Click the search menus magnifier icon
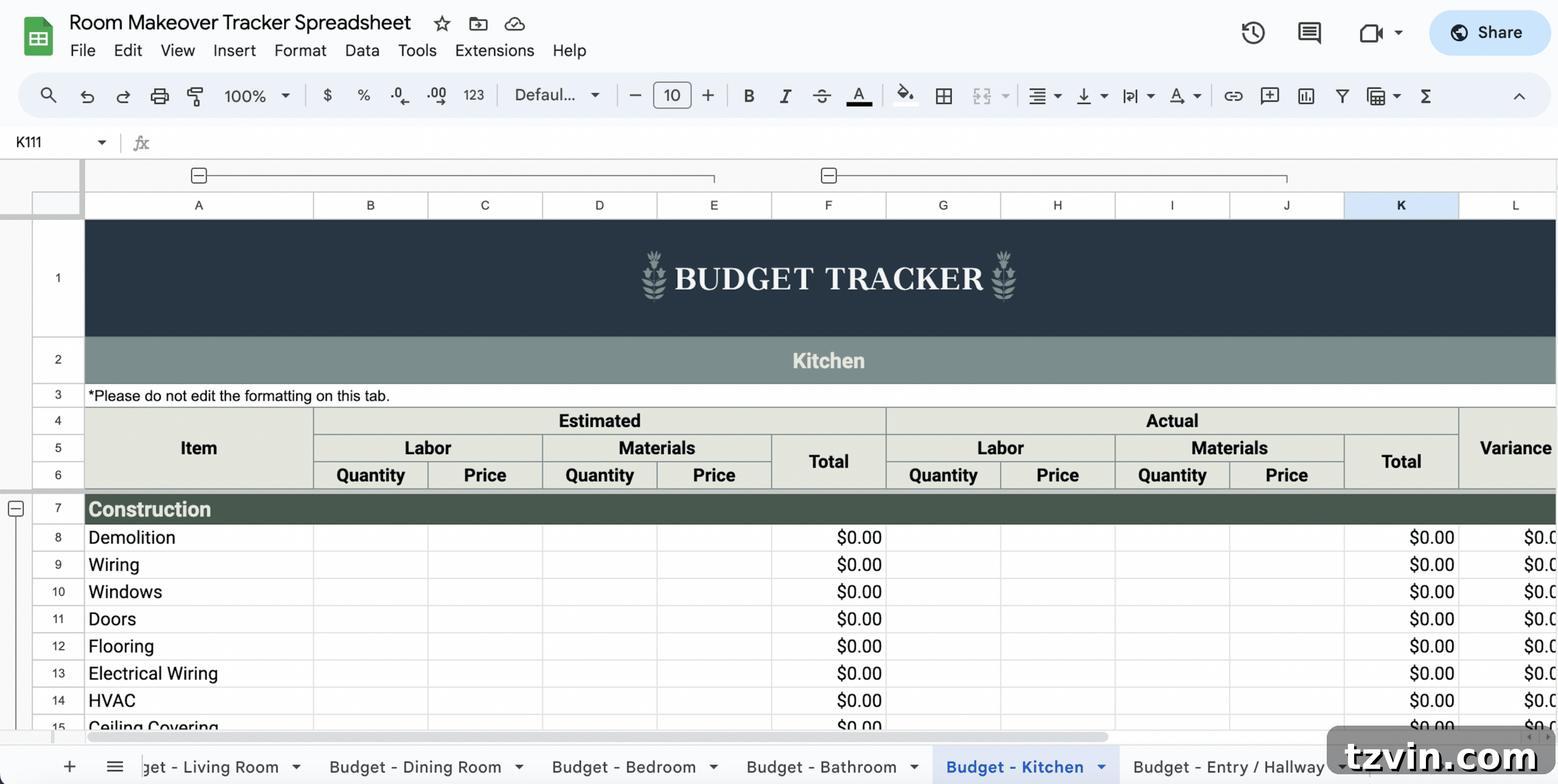 tap(48, 95)
